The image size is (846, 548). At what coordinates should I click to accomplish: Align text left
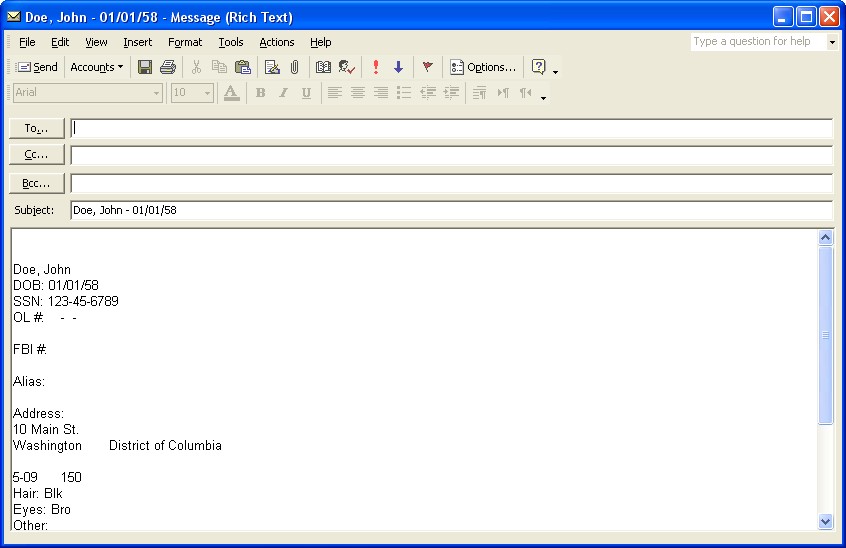pyautogui.click(x=335, y=93)
